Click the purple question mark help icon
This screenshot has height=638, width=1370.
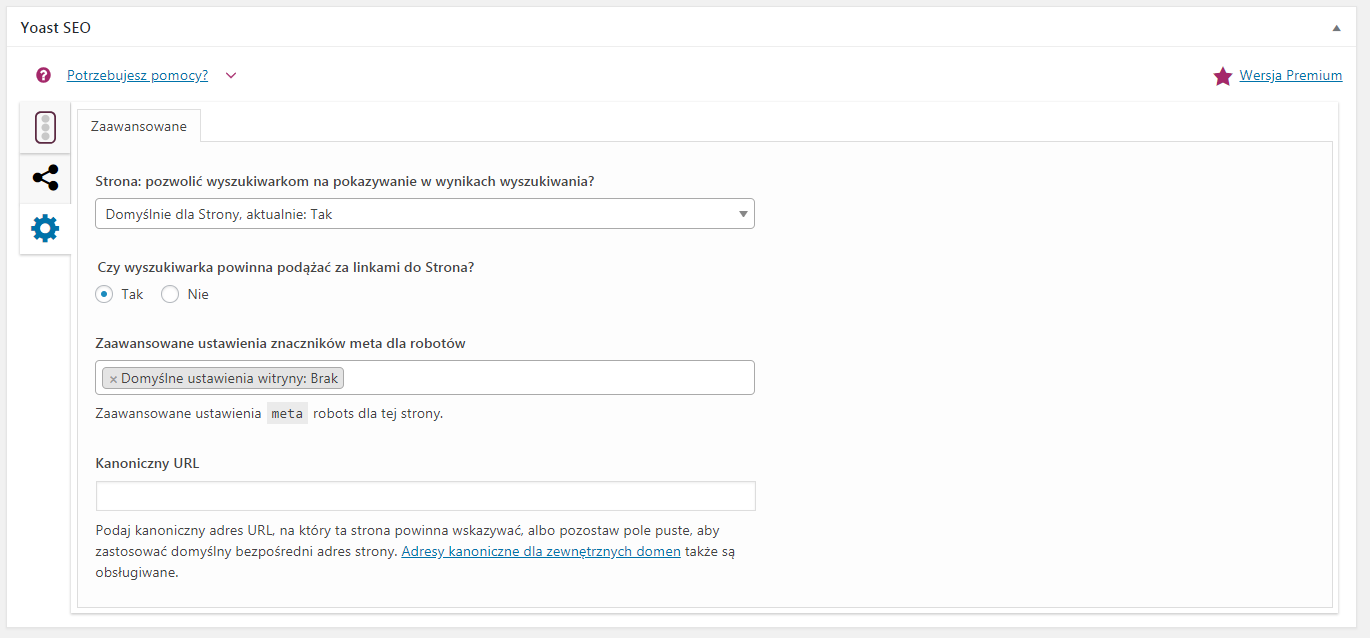[43, 75]
